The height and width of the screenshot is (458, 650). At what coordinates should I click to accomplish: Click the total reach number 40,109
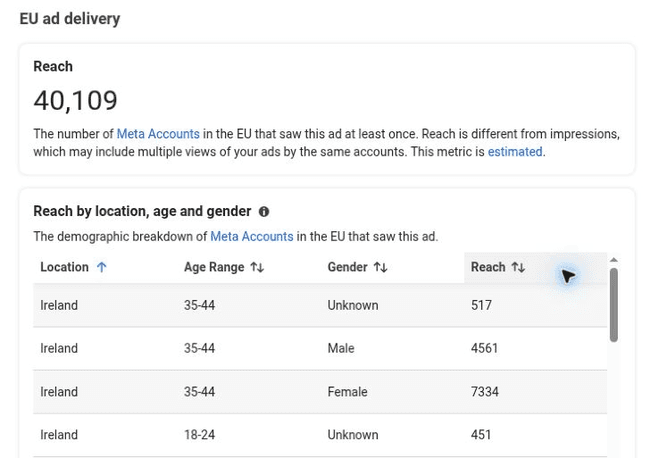(x=75, y=101)
